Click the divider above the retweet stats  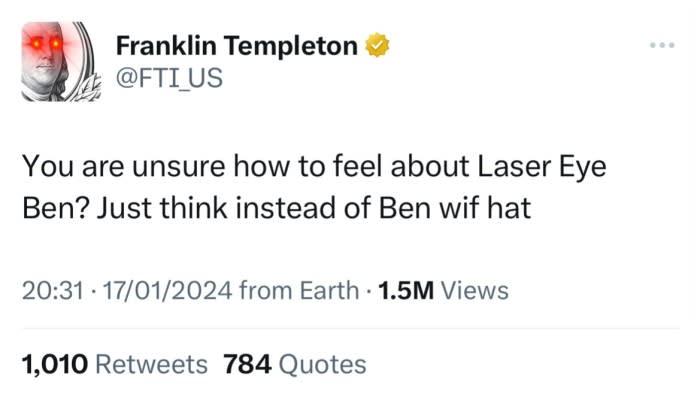(351, 329)
